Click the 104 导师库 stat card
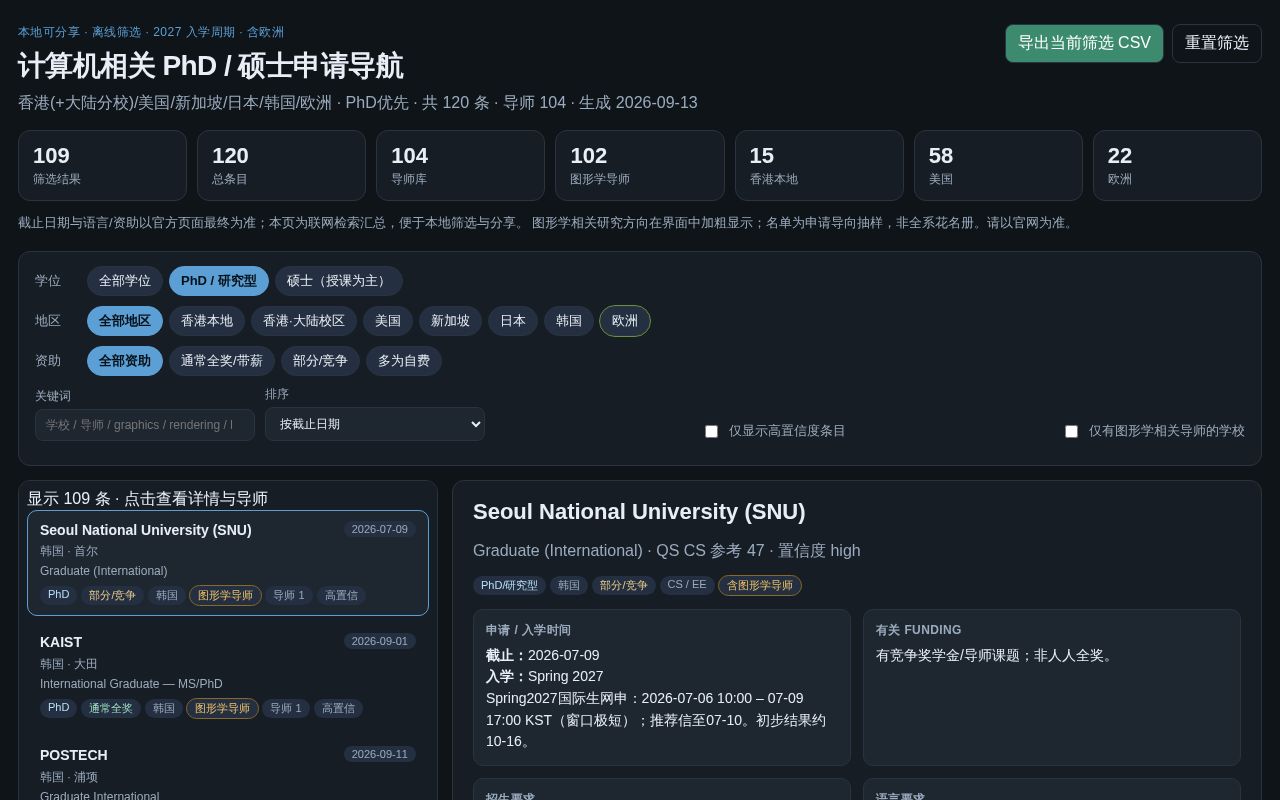 [460, 166]
